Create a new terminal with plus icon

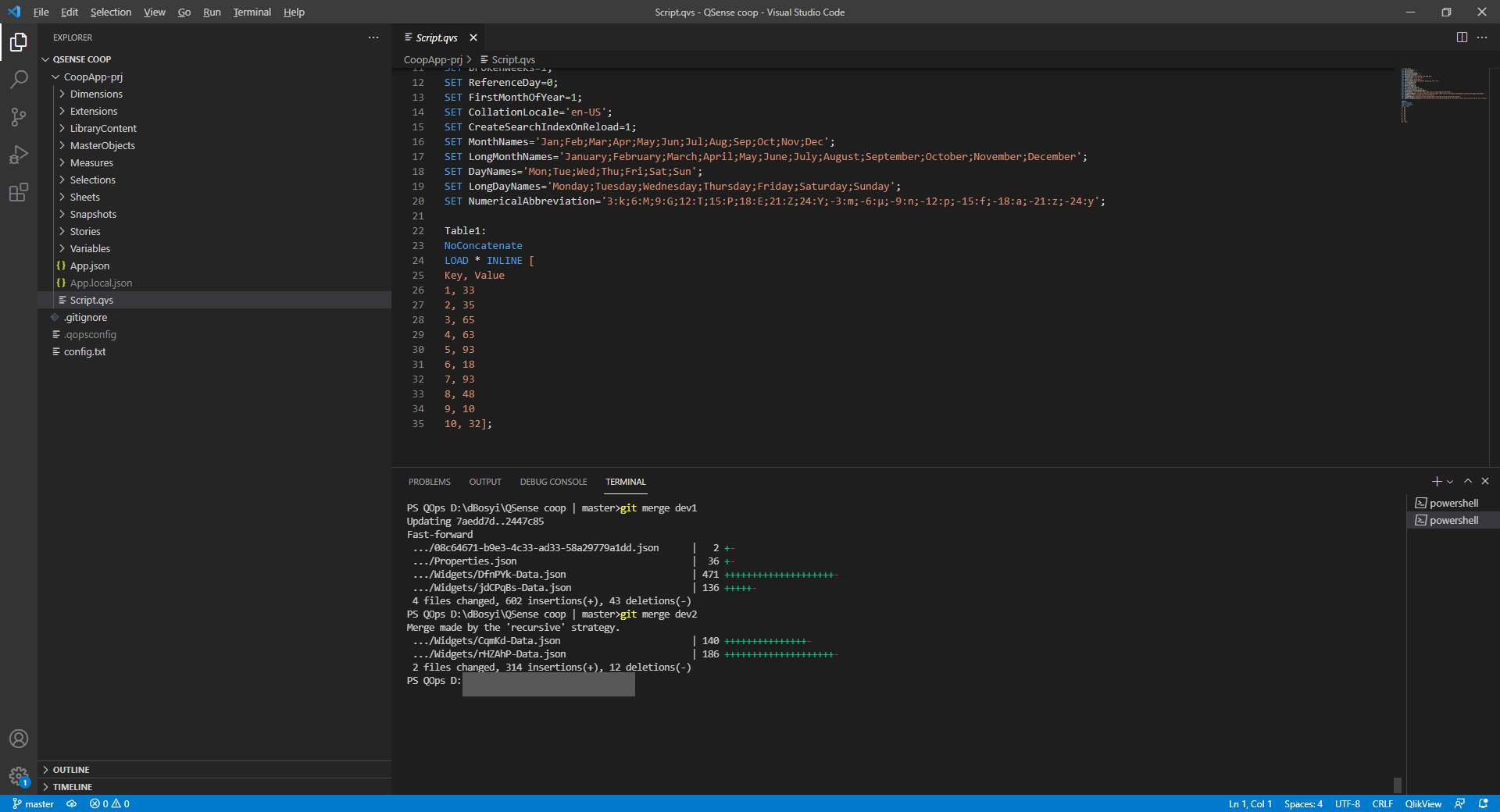point(1436,482)
